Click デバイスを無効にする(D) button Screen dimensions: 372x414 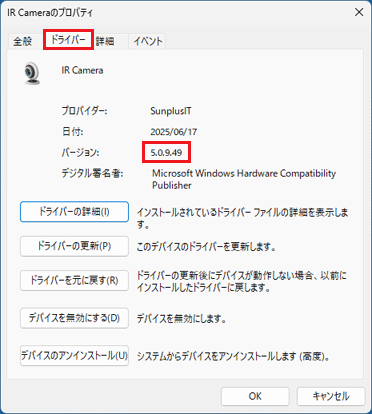(x=74, y=318)
